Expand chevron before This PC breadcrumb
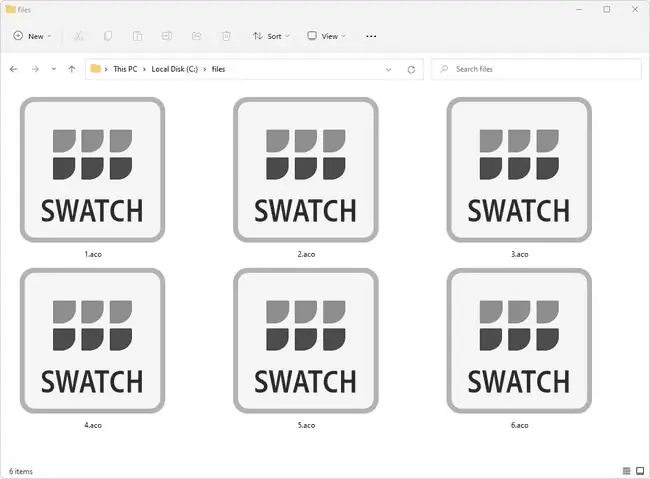 coord(106,69)
